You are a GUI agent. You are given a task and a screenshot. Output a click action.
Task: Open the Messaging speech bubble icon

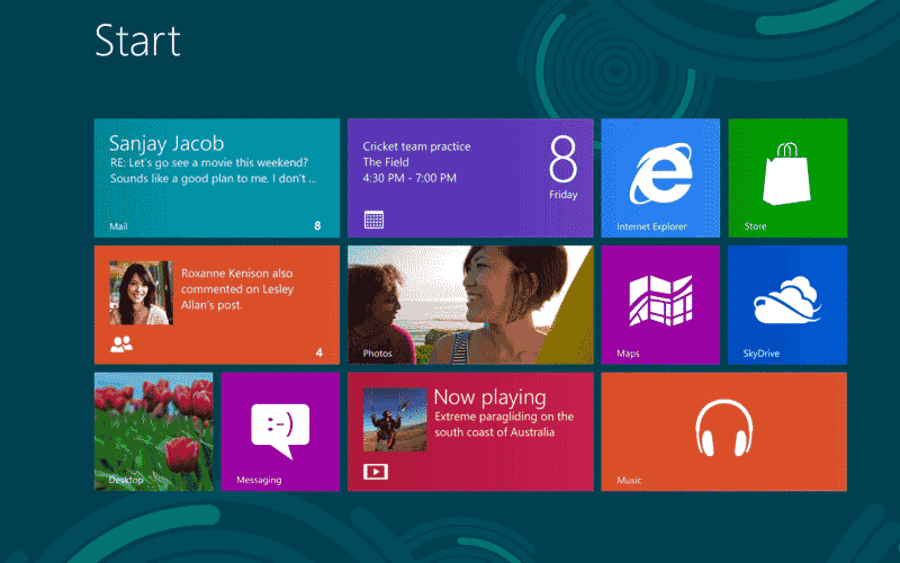280,430
